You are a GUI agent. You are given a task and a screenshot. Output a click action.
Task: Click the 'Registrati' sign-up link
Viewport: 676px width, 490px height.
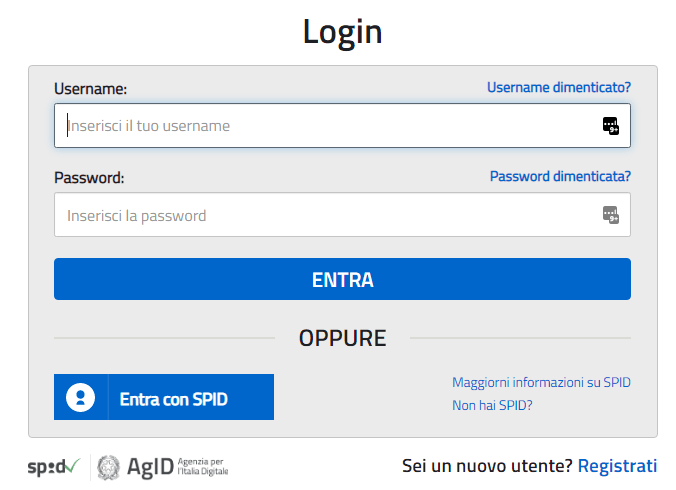[617, 465]
